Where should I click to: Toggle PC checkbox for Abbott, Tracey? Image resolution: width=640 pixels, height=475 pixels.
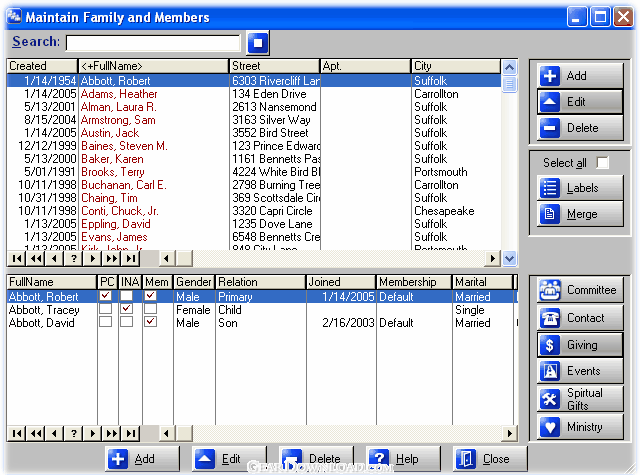tap(106, 309)
